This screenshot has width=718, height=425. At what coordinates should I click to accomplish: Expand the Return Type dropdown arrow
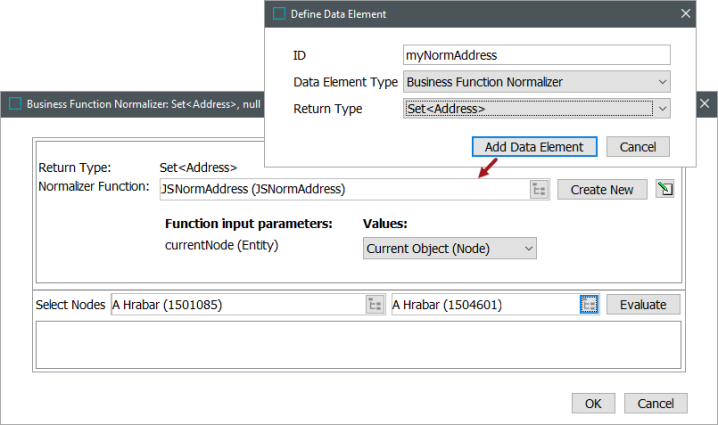(662, 109)
